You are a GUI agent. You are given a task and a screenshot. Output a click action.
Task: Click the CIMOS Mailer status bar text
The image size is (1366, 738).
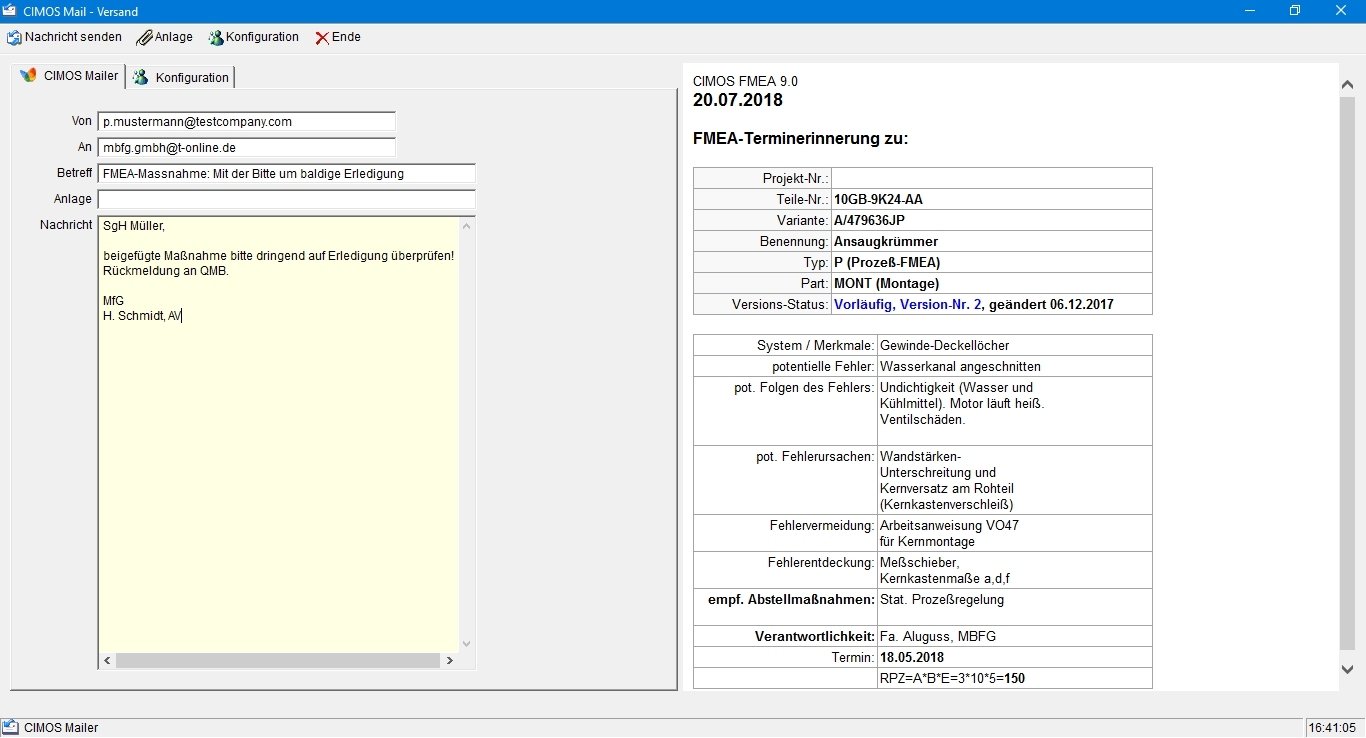61,727
